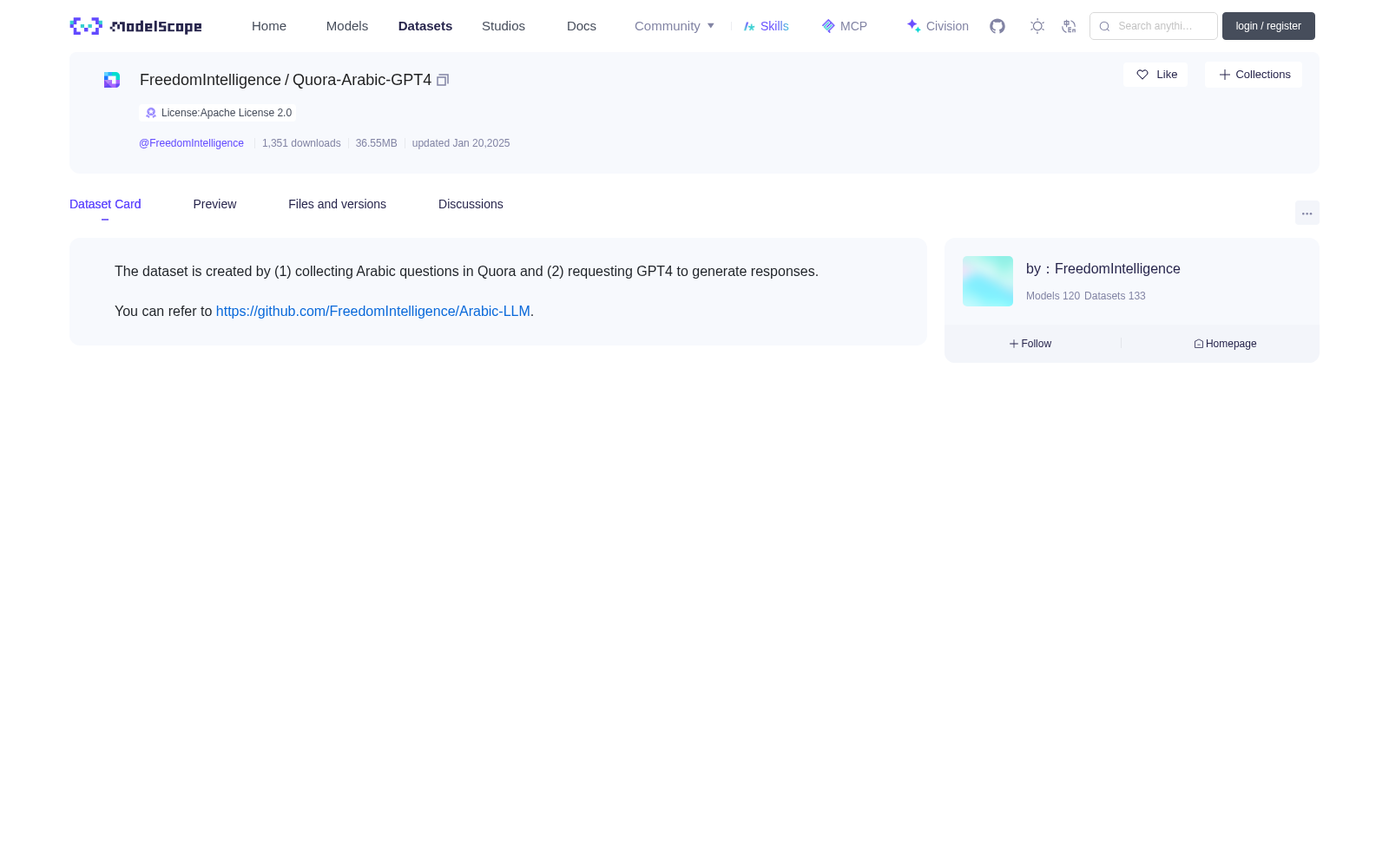
Task: Open the Docs nav item
Action: (x=582, y=26)
